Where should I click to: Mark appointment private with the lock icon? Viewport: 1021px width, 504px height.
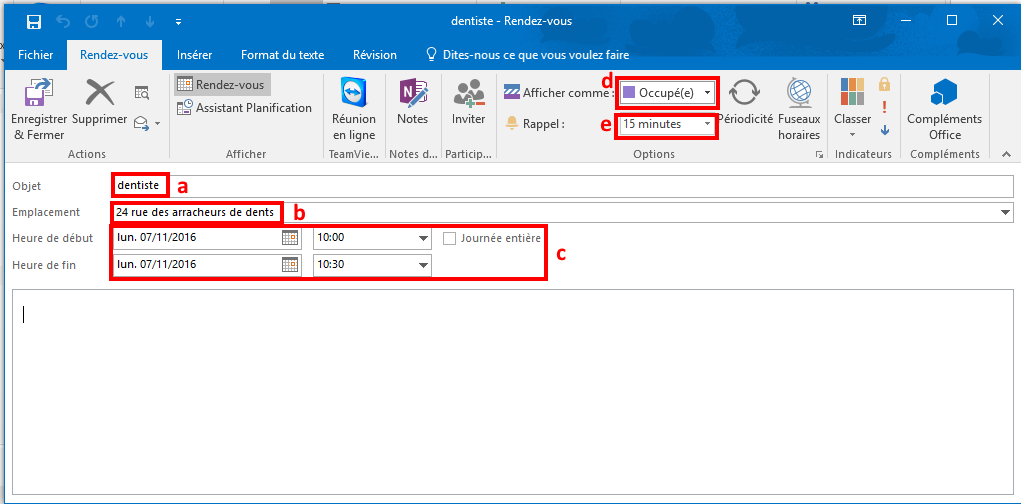tap(884, 85)
